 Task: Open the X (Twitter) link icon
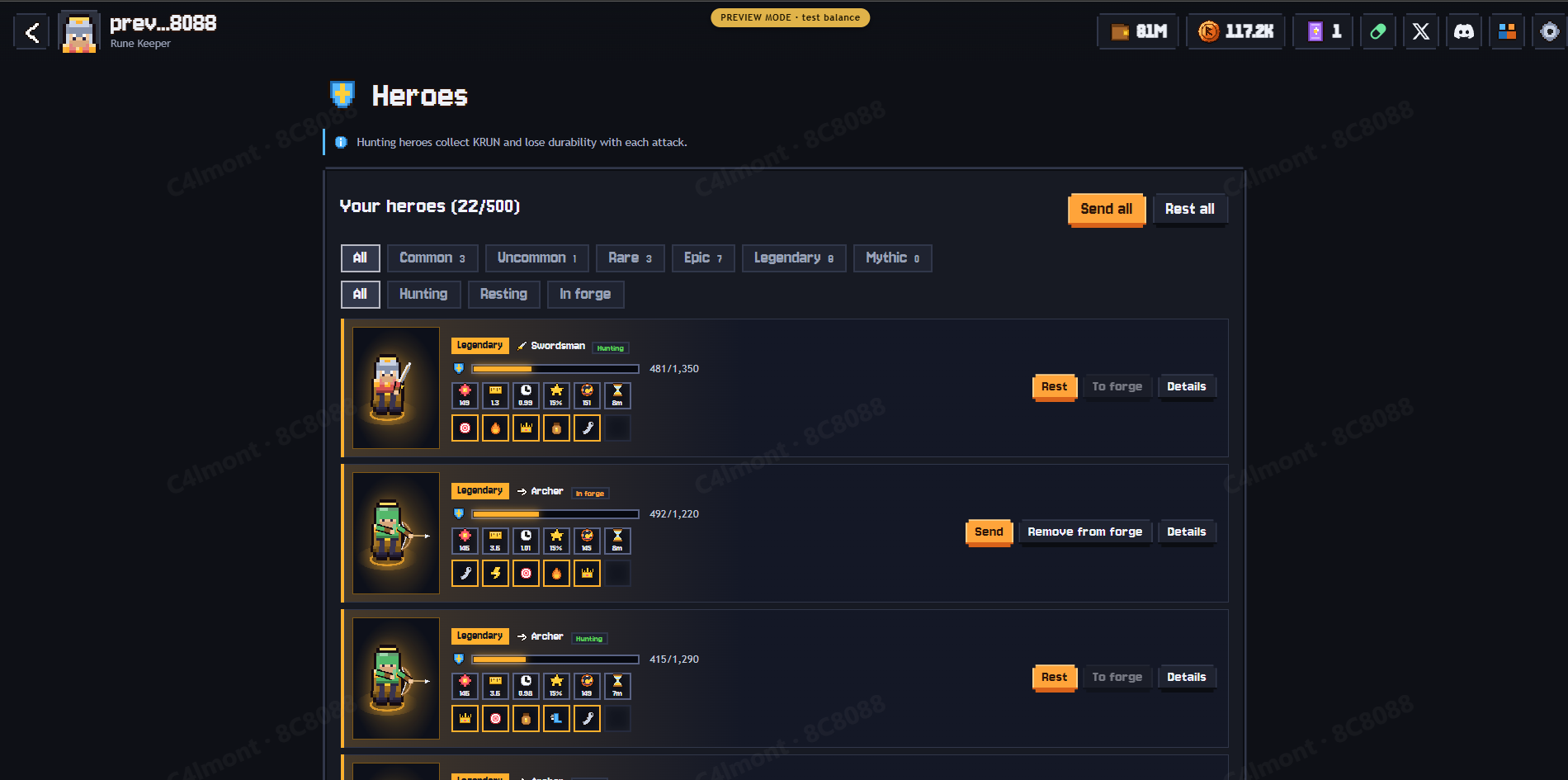[x=1420, y=31]
